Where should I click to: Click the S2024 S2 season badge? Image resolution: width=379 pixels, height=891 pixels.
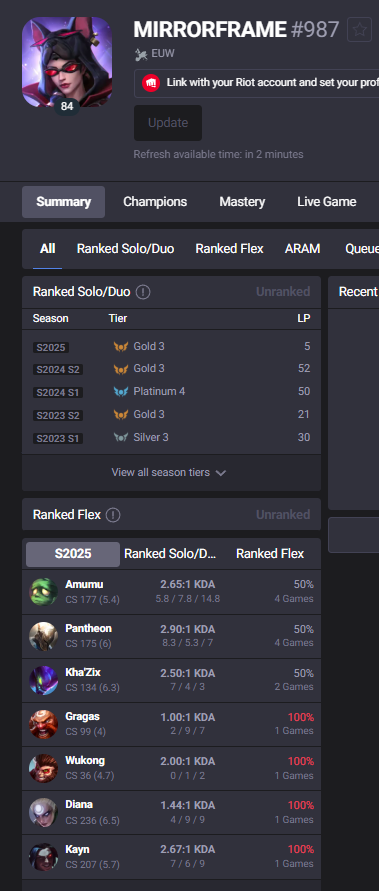click(x=58, y=370)
